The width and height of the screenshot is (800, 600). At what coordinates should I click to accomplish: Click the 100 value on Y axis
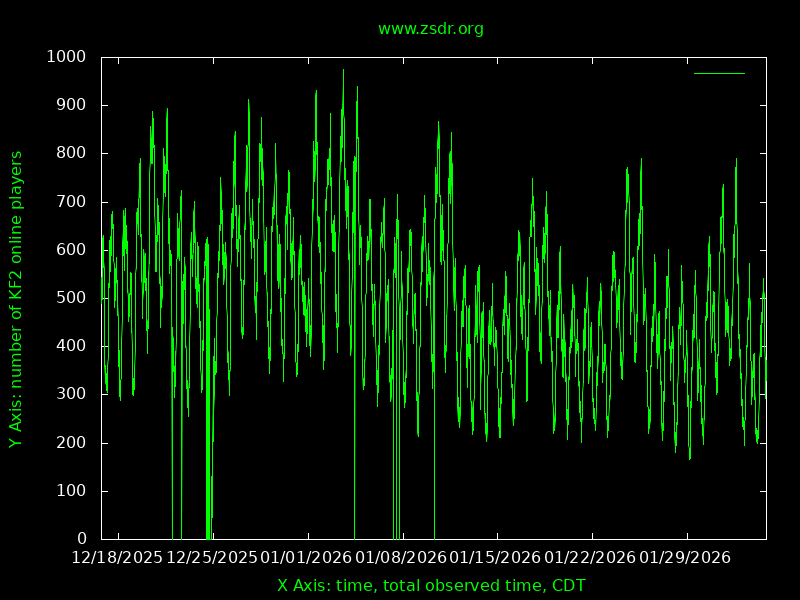(x=72, y=491)
